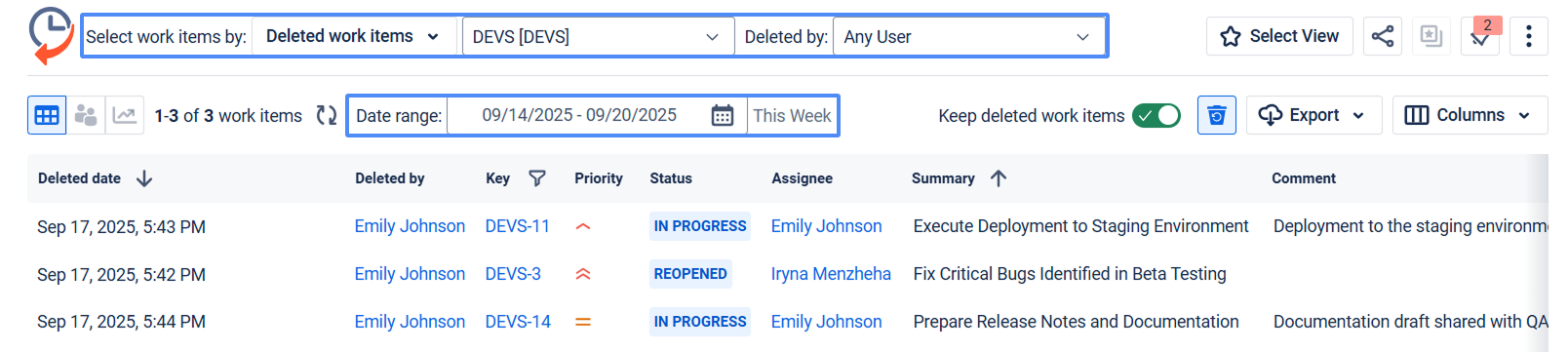Click the Assignee column header
1568x352 pixels.
[802, 178]
